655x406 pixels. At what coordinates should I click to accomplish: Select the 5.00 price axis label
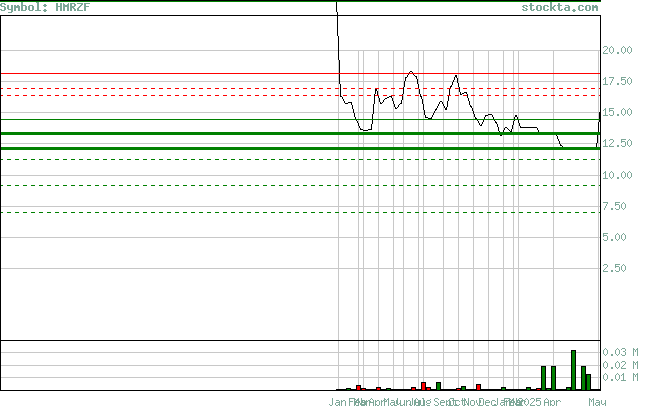tap(614, 237)
